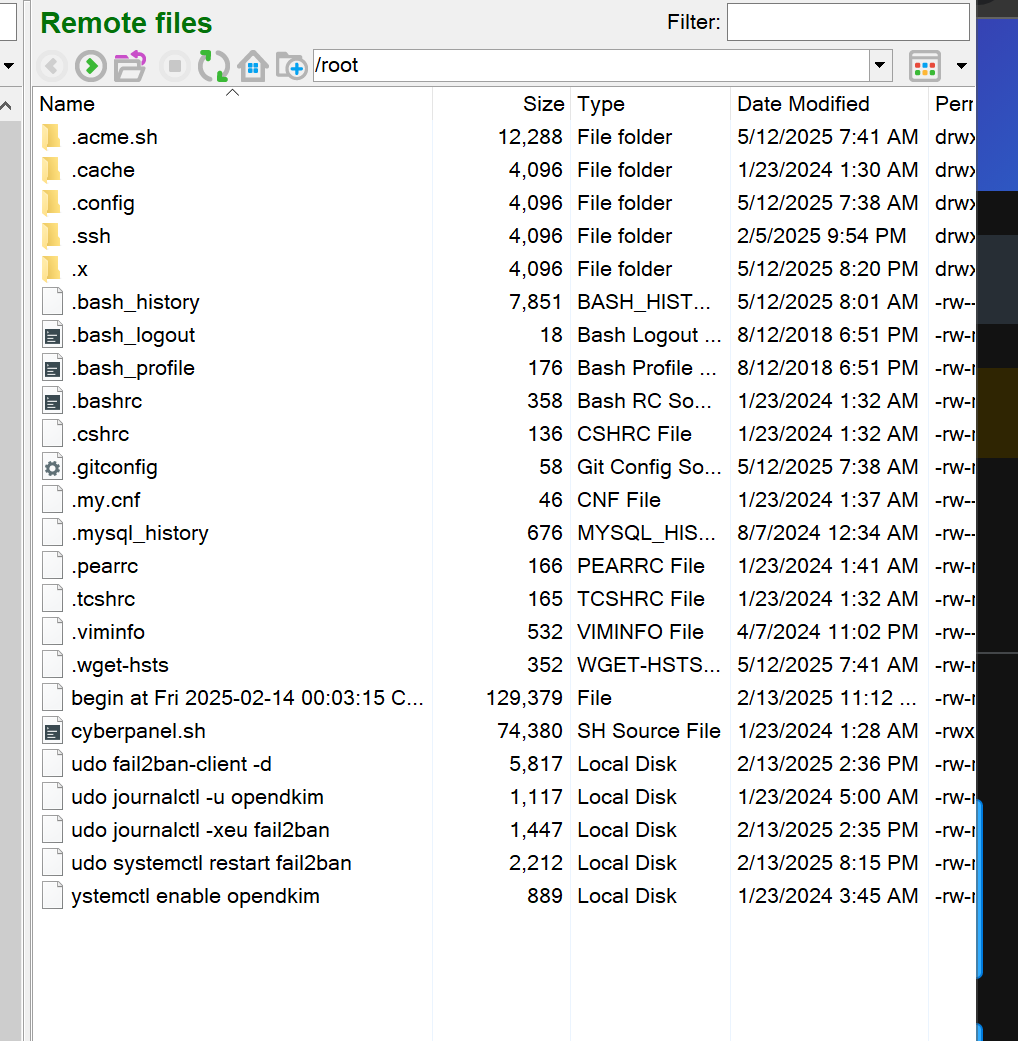Select 'udo journalctl -xeu fail2ban' file

(201, 830)
